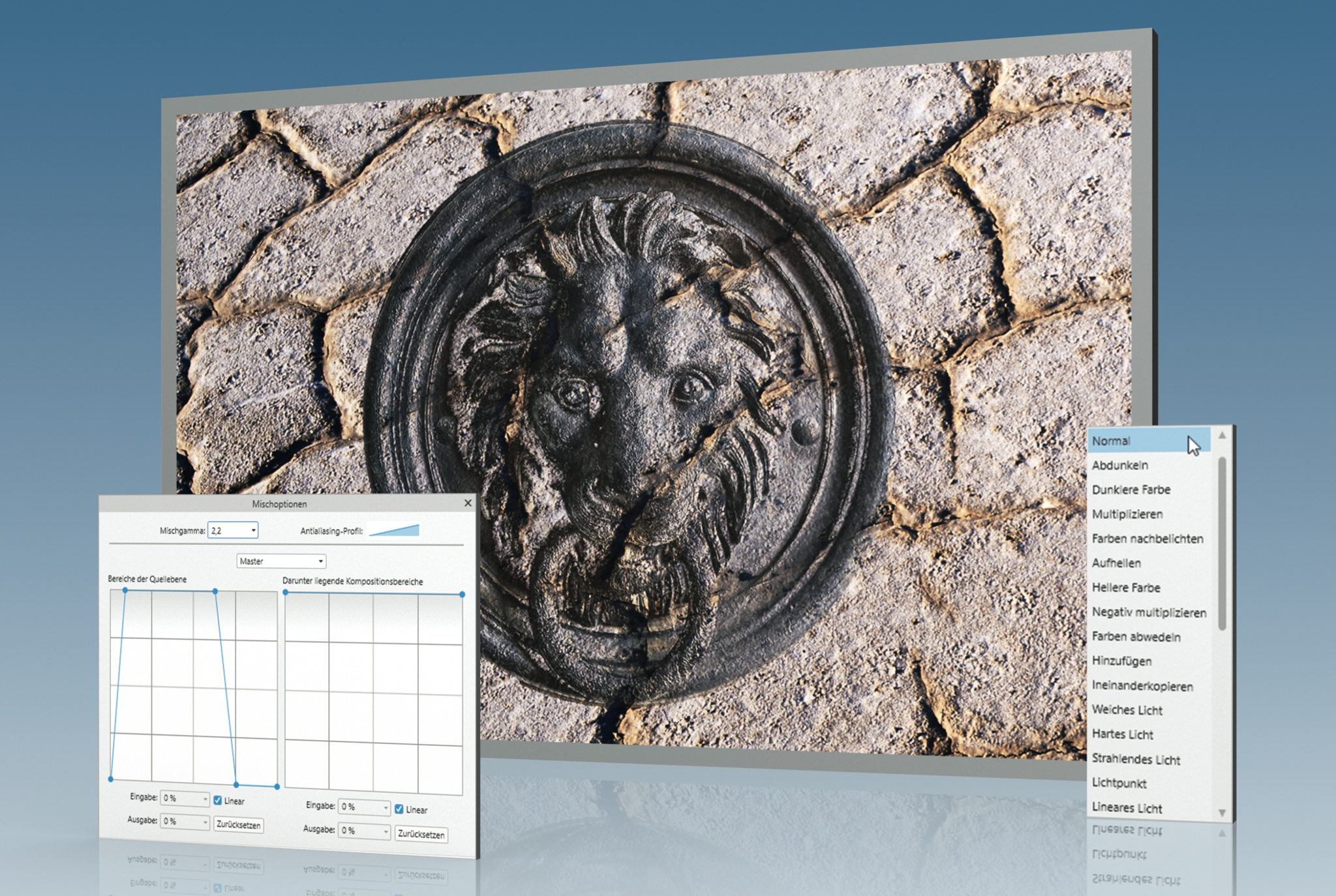
Task: Open left Eingabe percentage dropdown
Action: pyautogui.click(x=205, y=799)
